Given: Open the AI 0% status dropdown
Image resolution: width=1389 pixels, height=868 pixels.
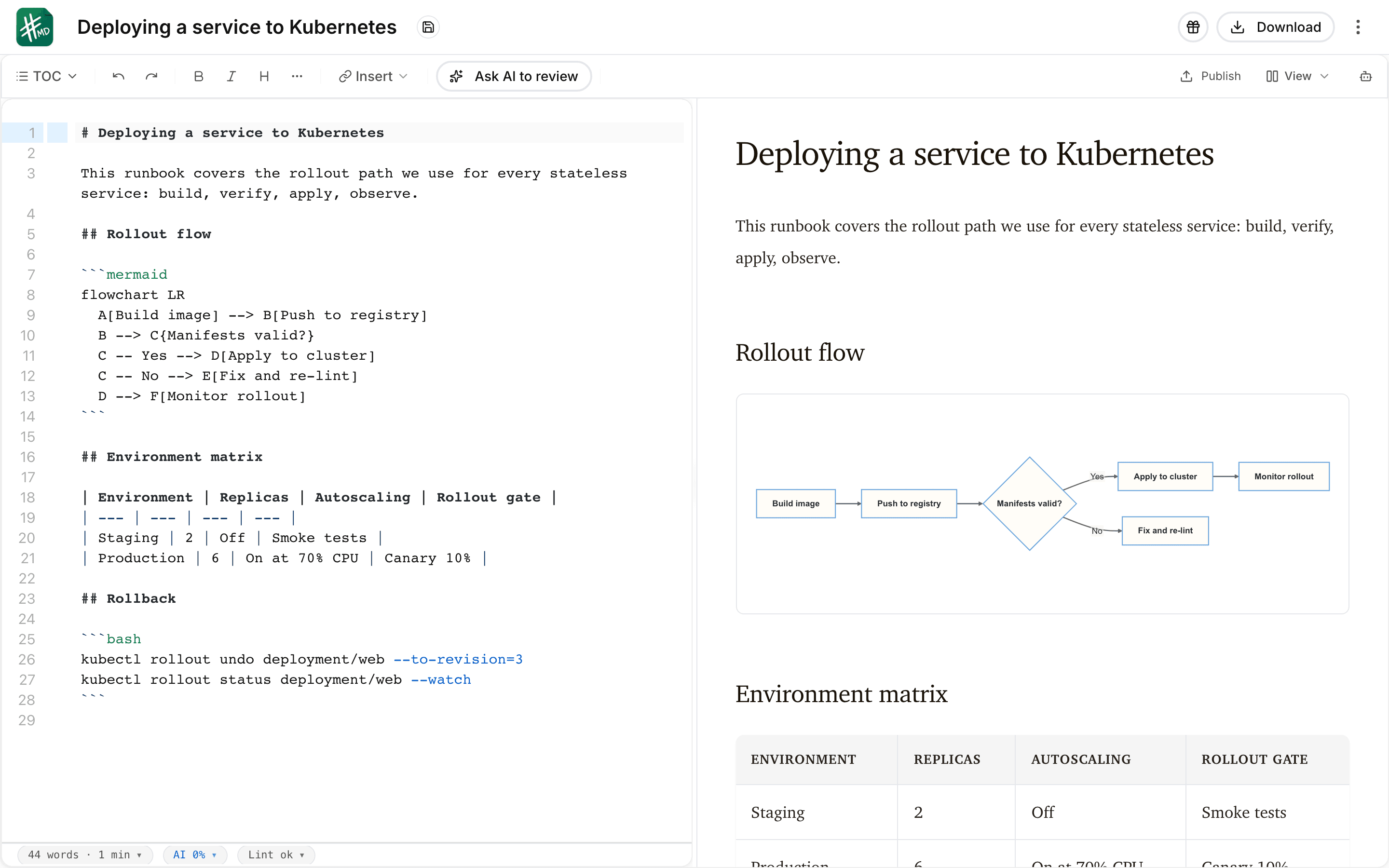Looking at the screenshot, I should (195, 855).
